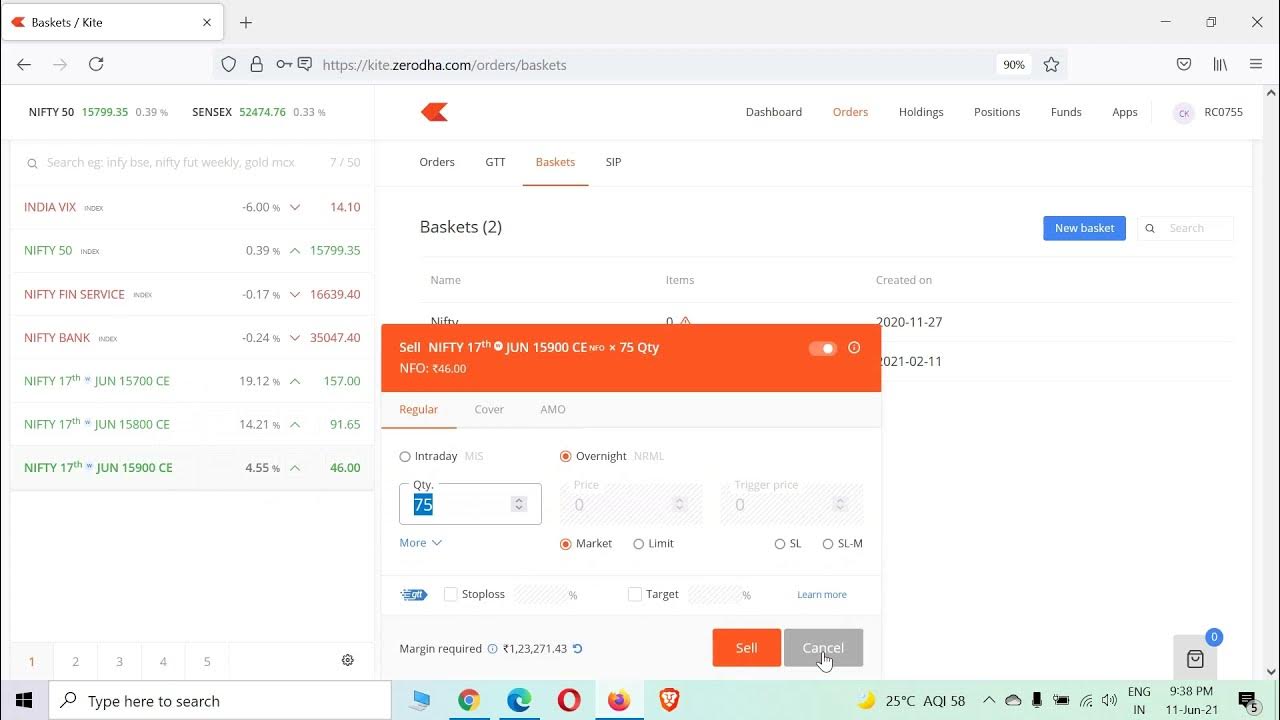
Task: Open Windows Start menu
Action: (x=24, y=701)
